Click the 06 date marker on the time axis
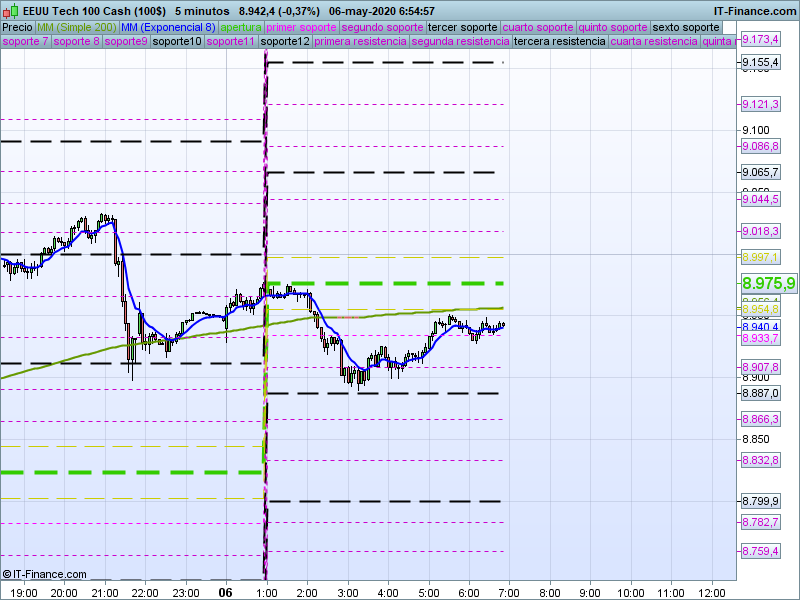Image resolution: width=800 pixels, height=600 pixels. [226, 592]
